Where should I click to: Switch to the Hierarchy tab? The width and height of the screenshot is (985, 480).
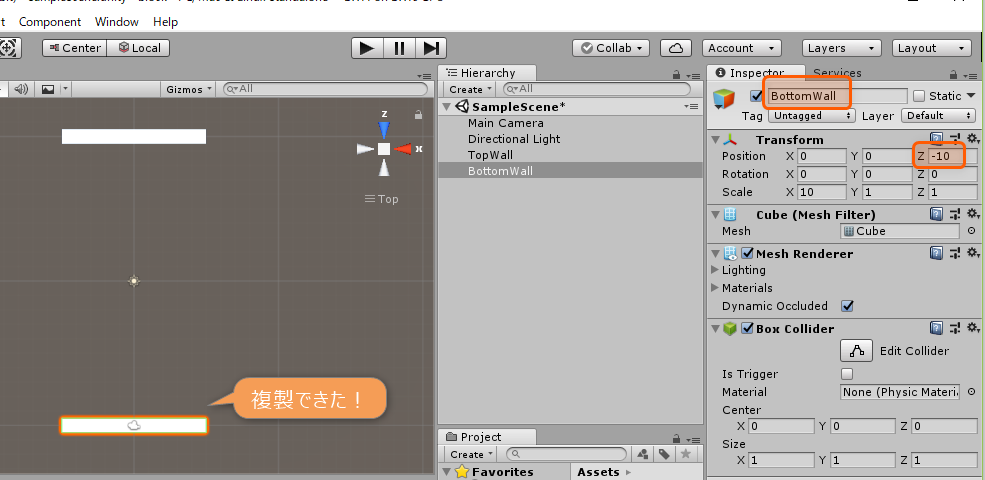487,73
